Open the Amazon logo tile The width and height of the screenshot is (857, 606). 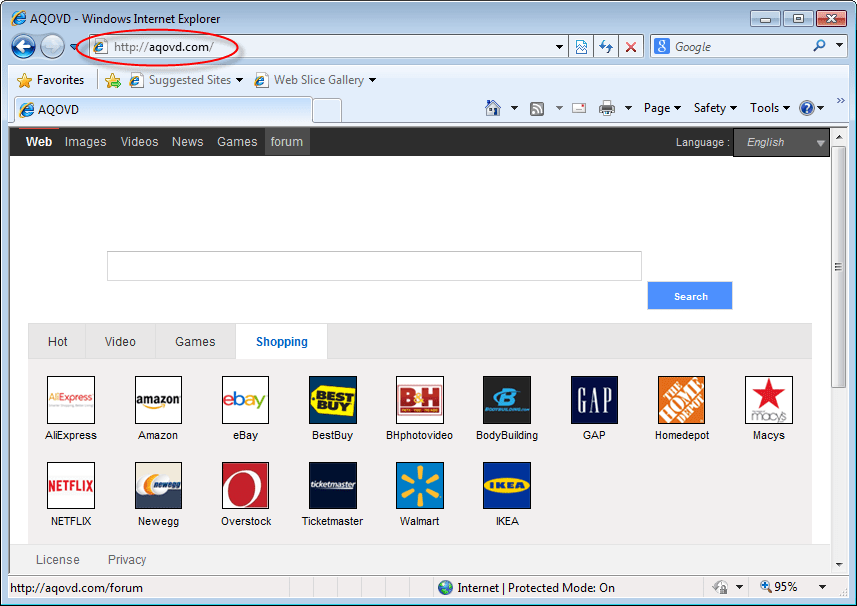coord(159,400)
